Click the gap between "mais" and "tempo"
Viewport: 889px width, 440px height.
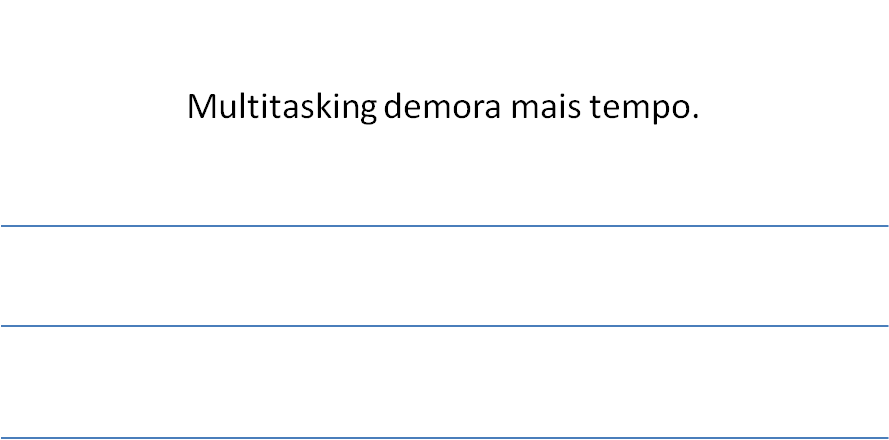coord(586,107)
